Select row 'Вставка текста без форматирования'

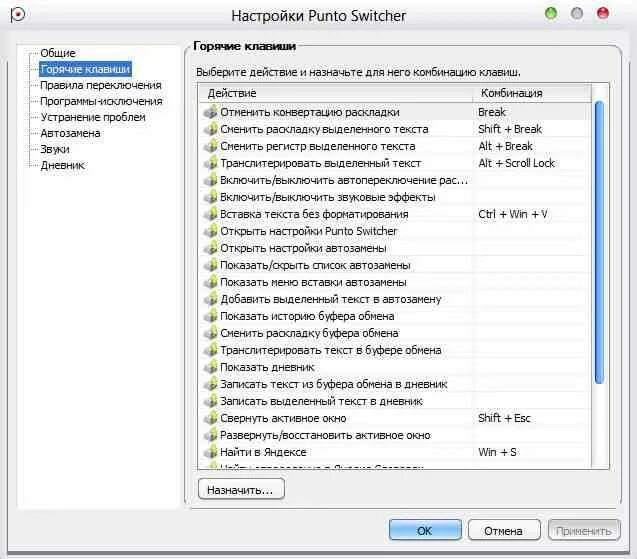[x=393, y=214]
